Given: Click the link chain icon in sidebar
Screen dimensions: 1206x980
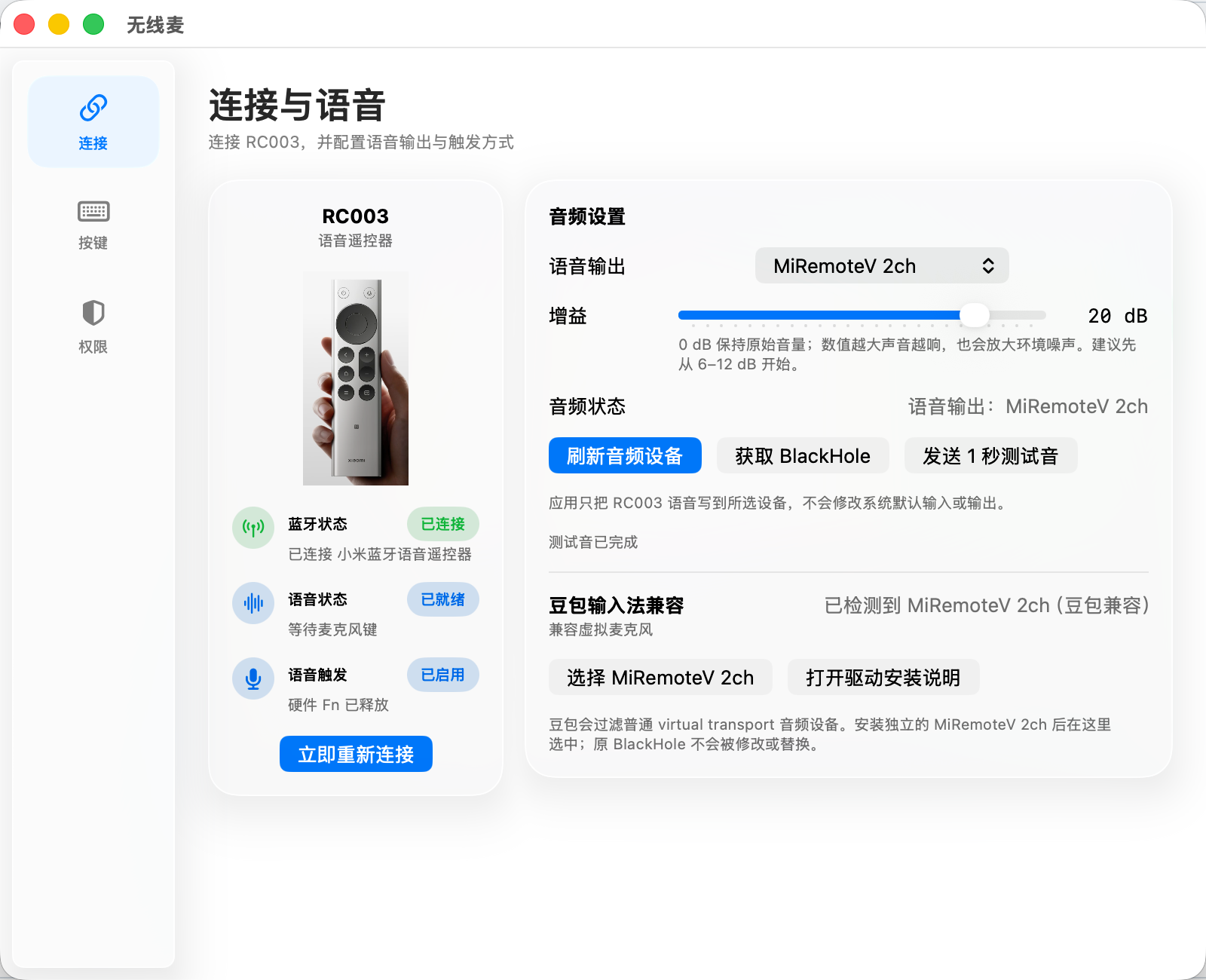Looking at the screenshot, I should (93, 108).
